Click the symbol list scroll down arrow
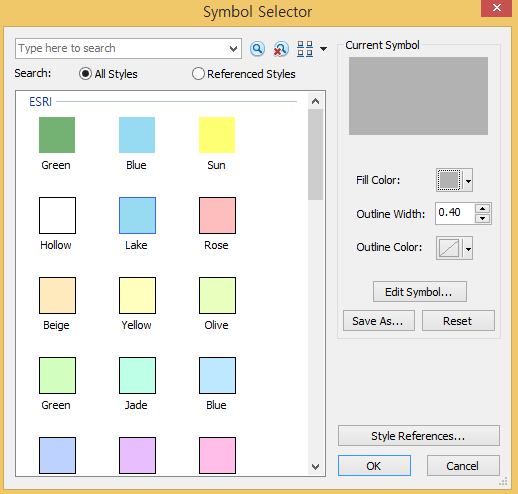Image resolution: width=518 pixels, height=494 pixels. [x=315, y=466]
